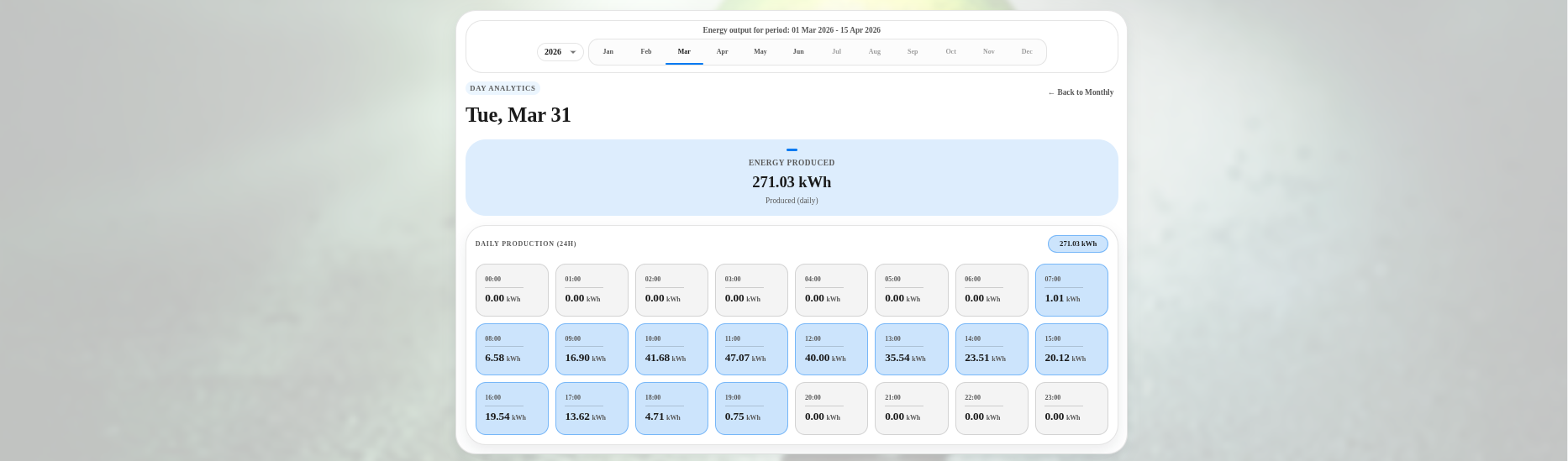1568x461 pixels.
Task: Choose the Aug month tab
Action: point(875,52)
